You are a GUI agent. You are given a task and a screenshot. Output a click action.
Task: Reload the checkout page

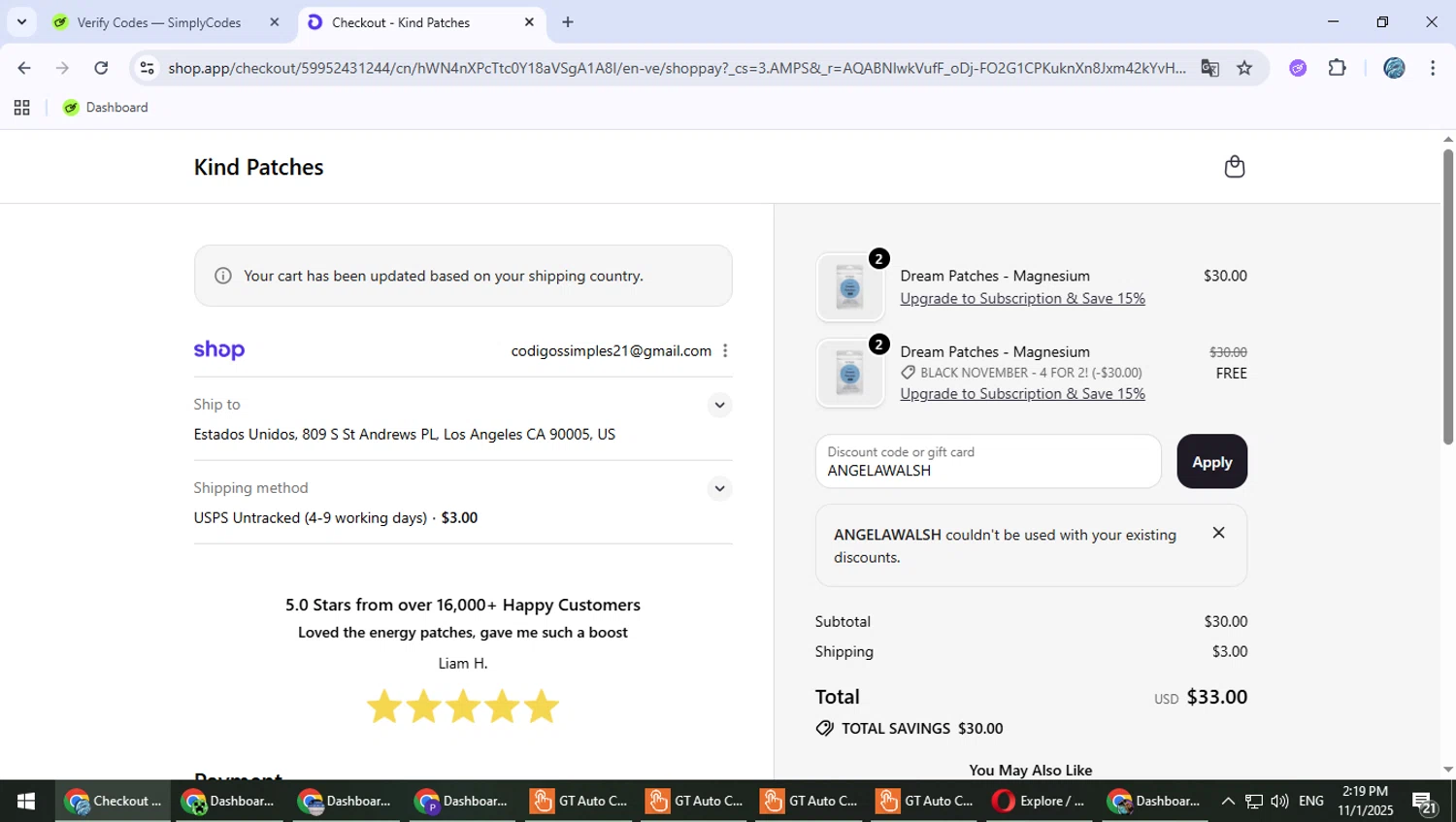coord(101,68)
